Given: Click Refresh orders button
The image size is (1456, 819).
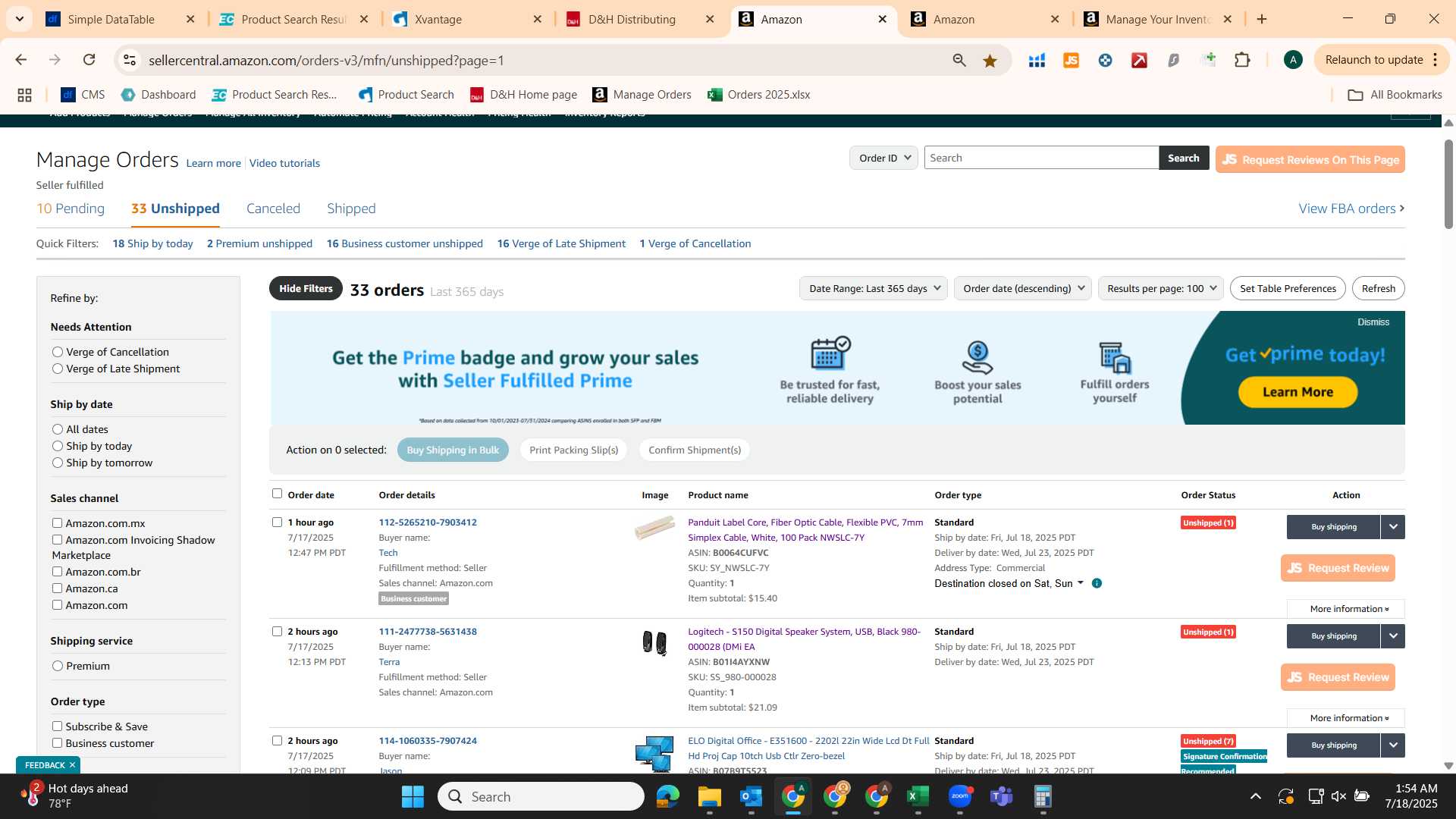Looking at the screenshot, I should 1378,288.
